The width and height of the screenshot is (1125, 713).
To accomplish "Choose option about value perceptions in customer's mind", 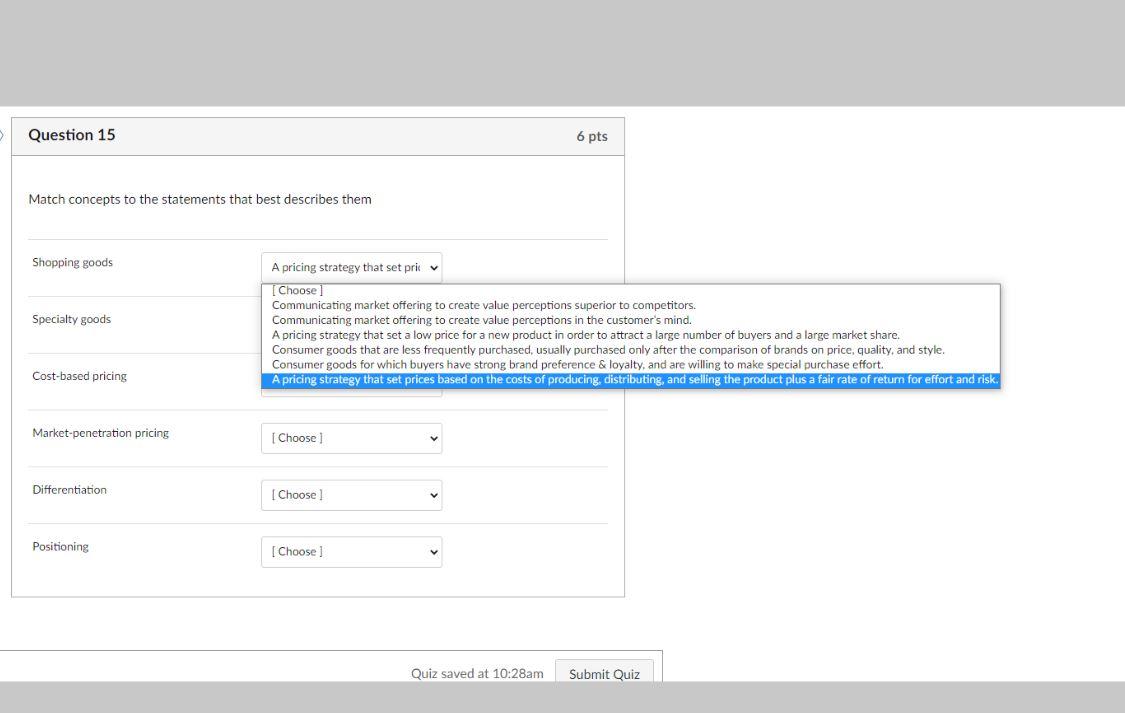I will pos(631,320).
